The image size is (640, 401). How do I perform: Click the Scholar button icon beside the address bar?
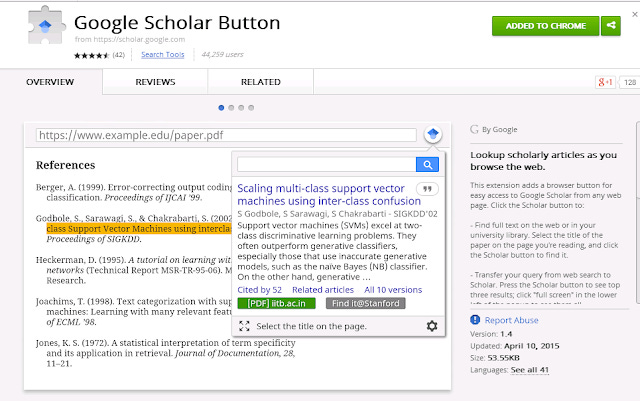(x=432, y=134)
